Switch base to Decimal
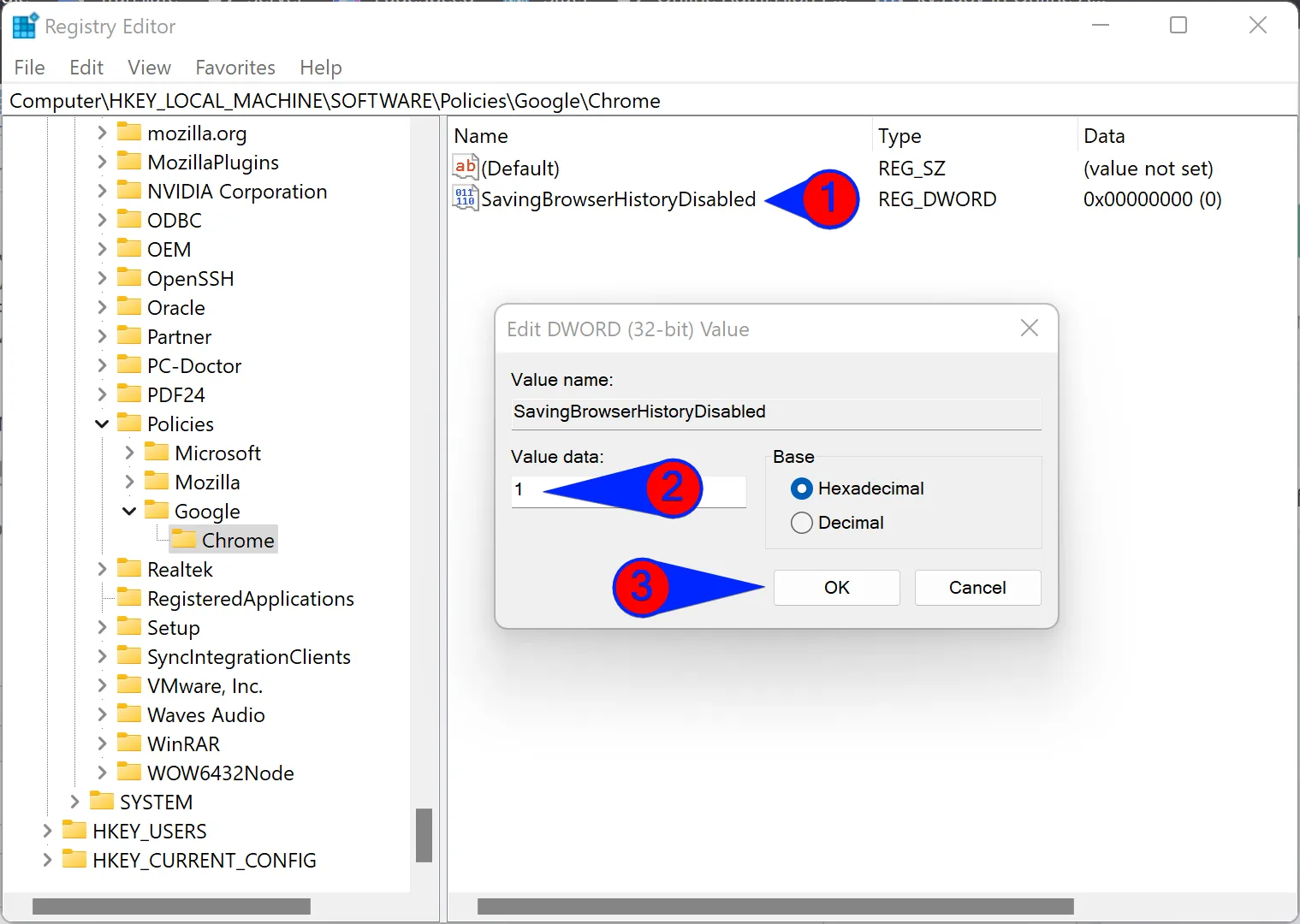This screenshot has height=924, width=1300. point(801,523)
